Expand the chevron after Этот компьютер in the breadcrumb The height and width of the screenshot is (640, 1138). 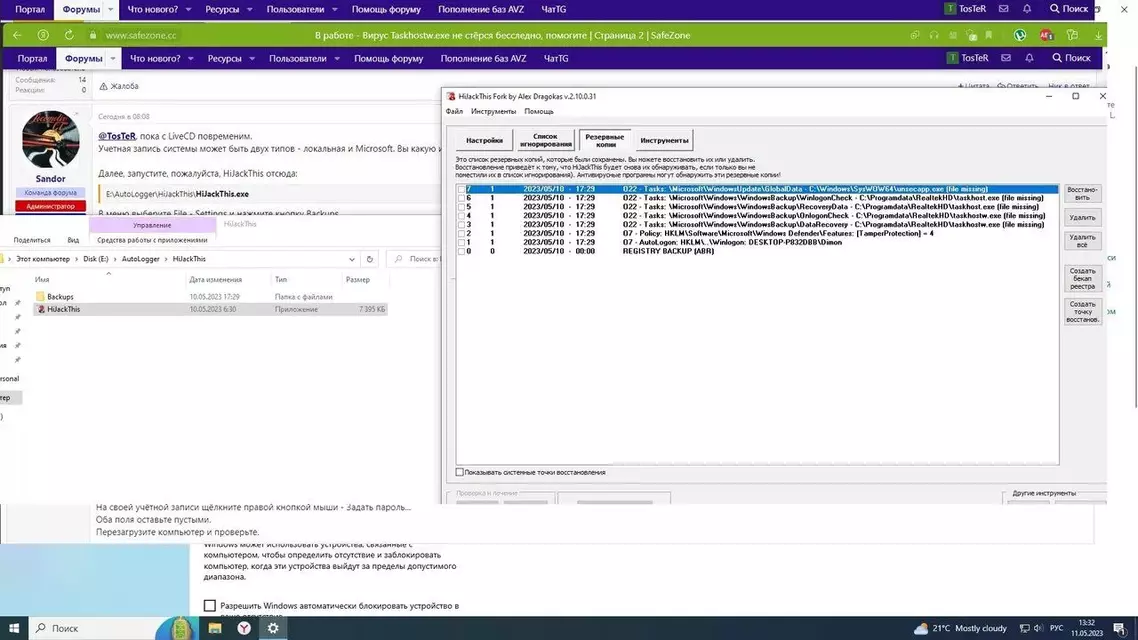[x=76, y=259]
